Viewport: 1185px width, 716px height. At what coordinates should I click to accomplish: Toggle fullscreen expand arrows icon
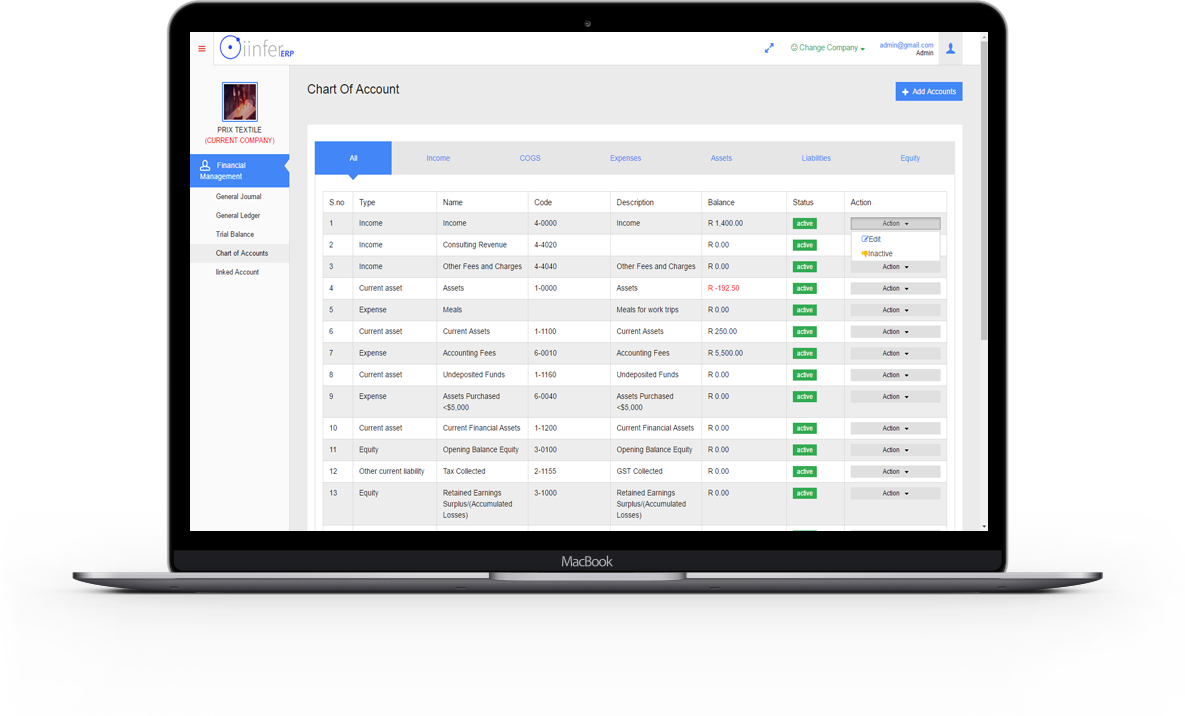[769, 48]
